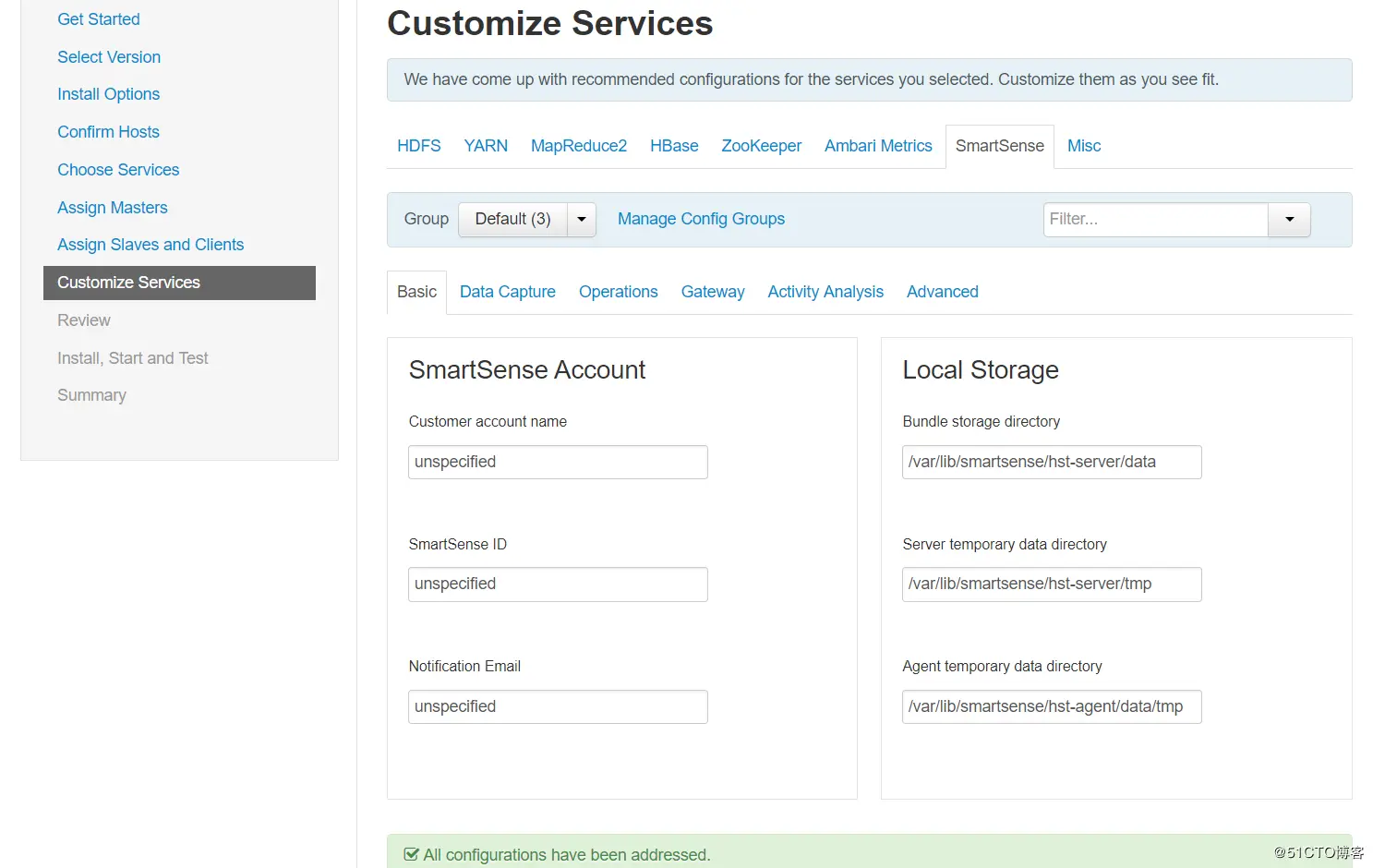Switch to the Advanced settings tab

pos(943,292)
